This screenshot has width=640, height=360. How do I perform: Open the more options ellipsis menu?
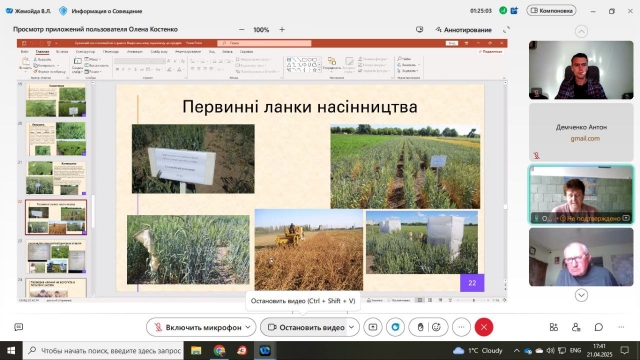click(461, 327)
